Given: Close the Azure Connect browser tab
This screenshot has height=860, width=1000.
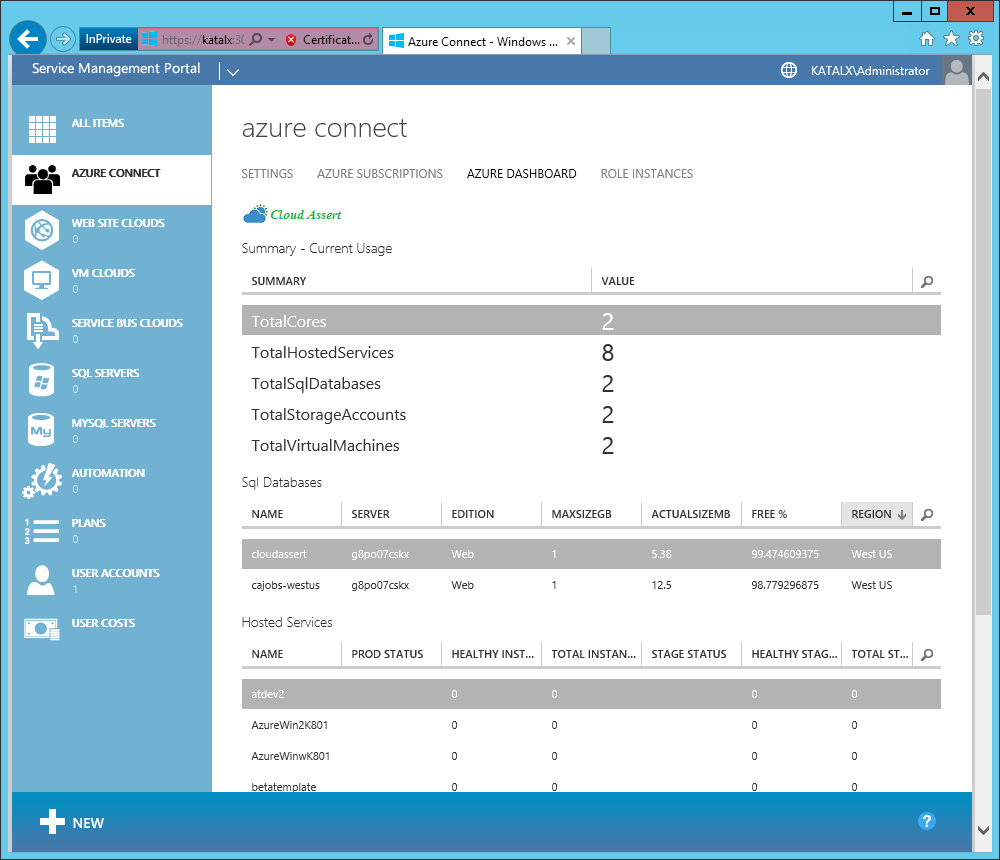Looking at the screenshot, I should tap(571, 41).
